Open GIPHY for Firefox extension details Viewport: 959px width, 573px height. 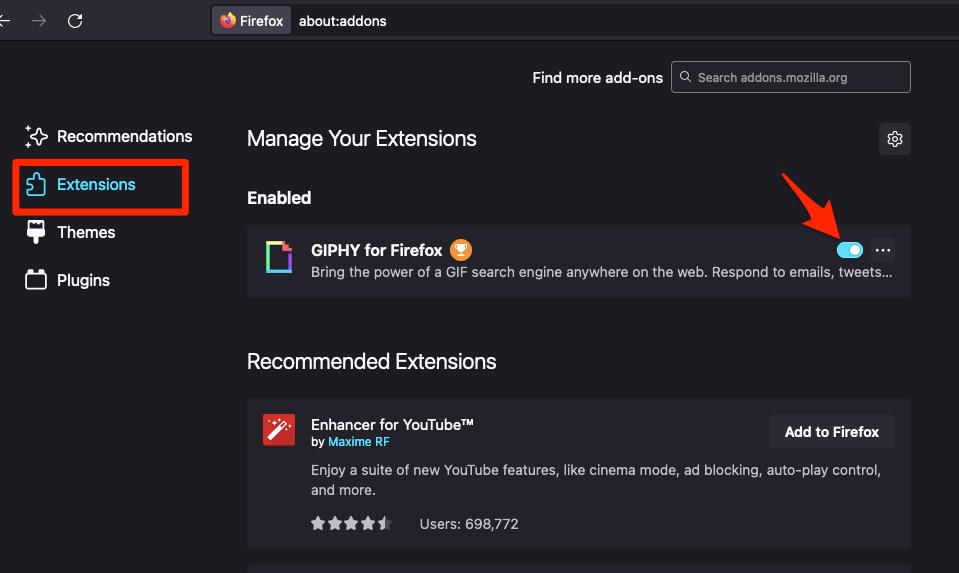(x=376, y=250)
